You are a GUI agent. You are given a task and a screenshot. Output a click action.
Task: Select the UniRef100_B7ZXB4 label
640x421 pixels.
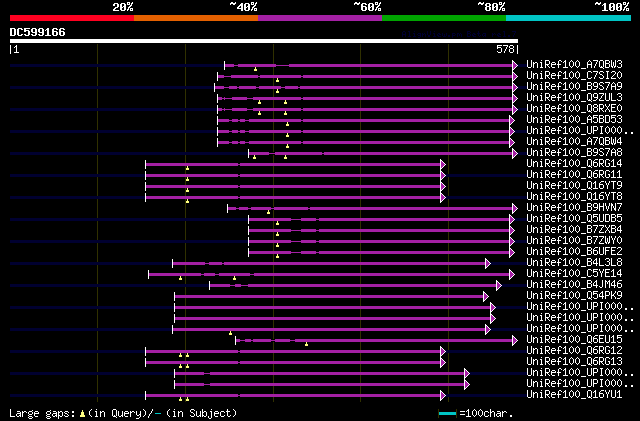pos(574,229)
